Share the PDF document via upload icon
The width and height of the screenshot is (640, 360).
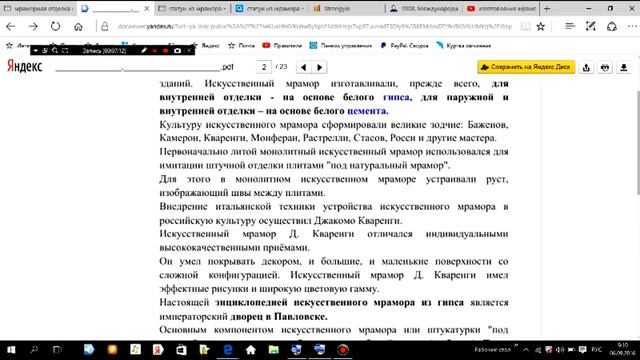[x=586, y=67]
